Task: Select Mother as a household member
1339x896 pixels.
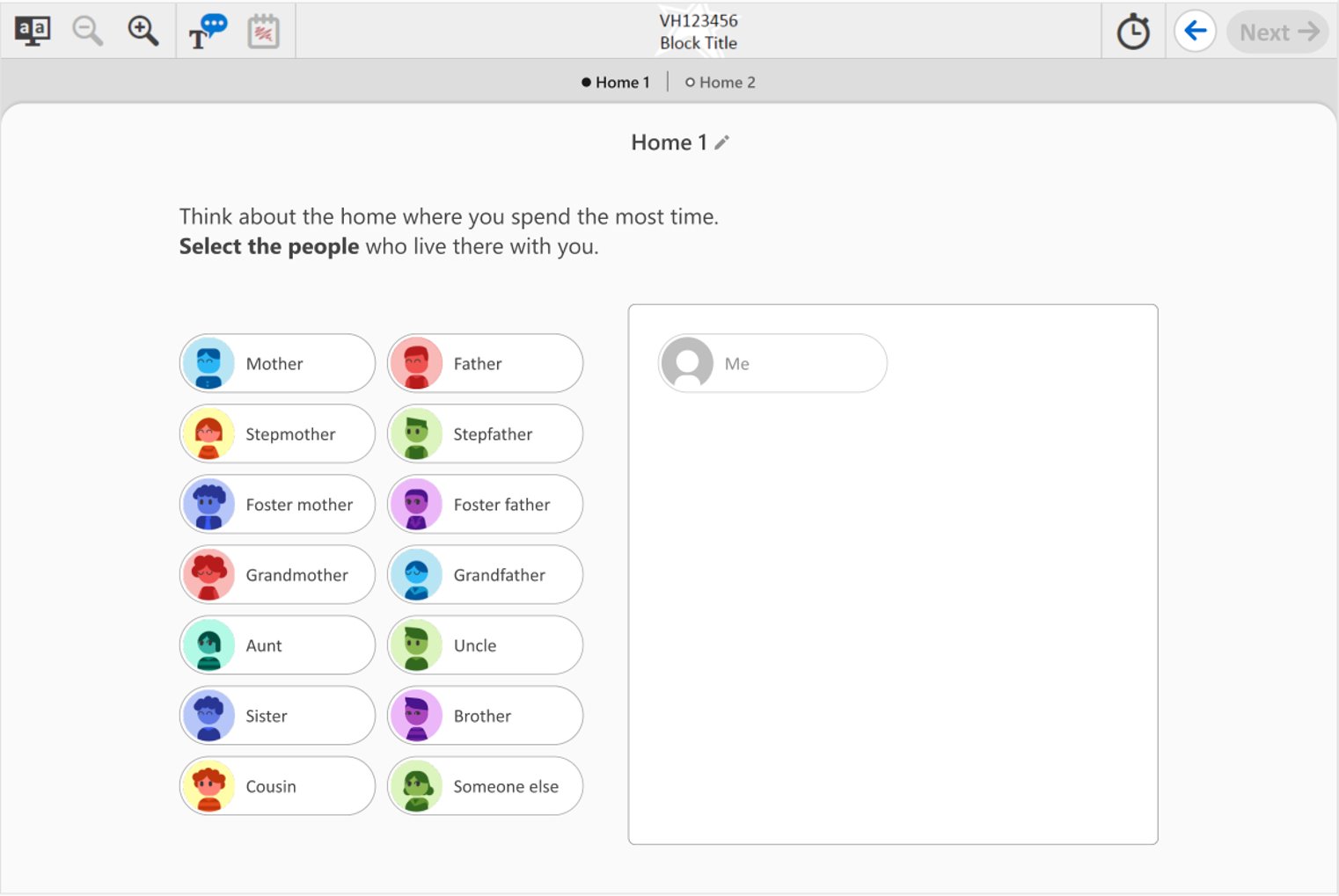Action: pyautogui.click(x=277, y=364)
